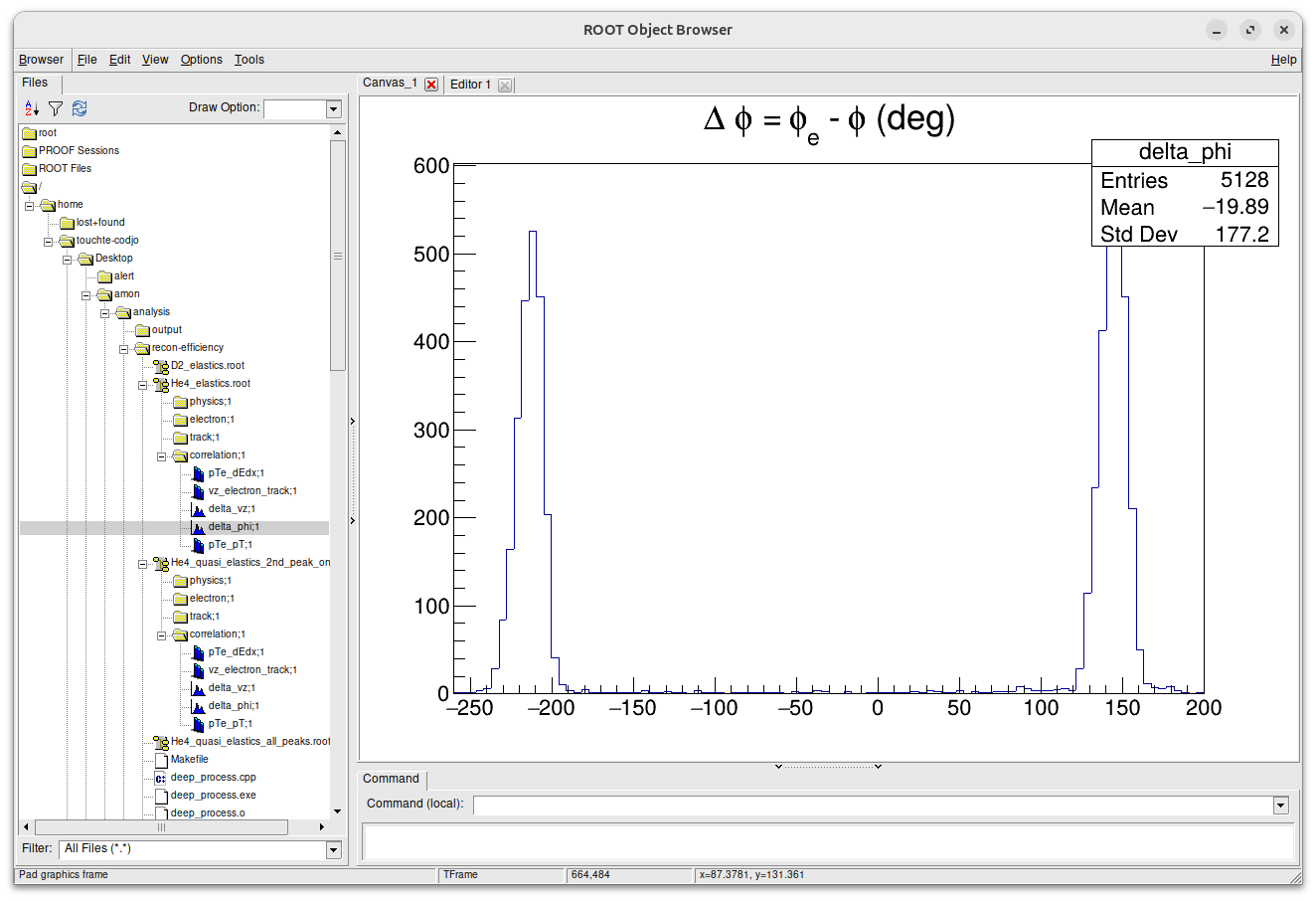Viewport: 1316px width, 901px height.
Task: Open the Browser menu
Action: tap(41, 60)
